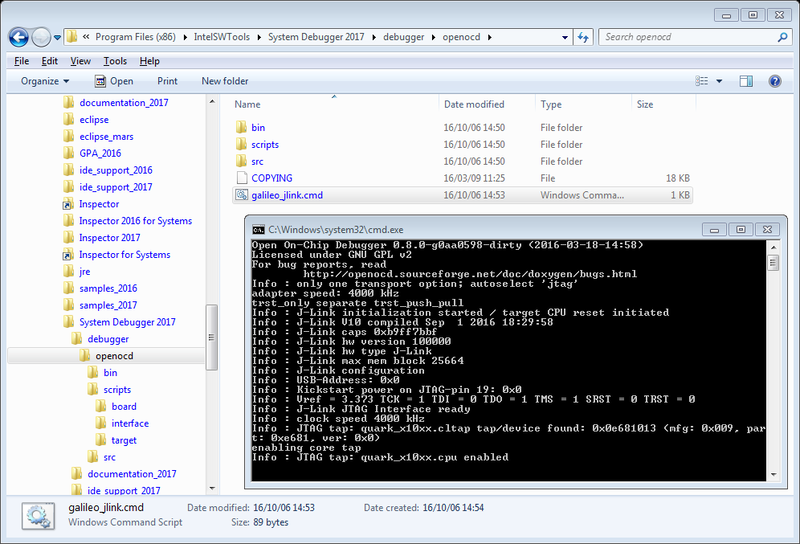Select the COPYING file
800x544 pixels.
point(272,178)
